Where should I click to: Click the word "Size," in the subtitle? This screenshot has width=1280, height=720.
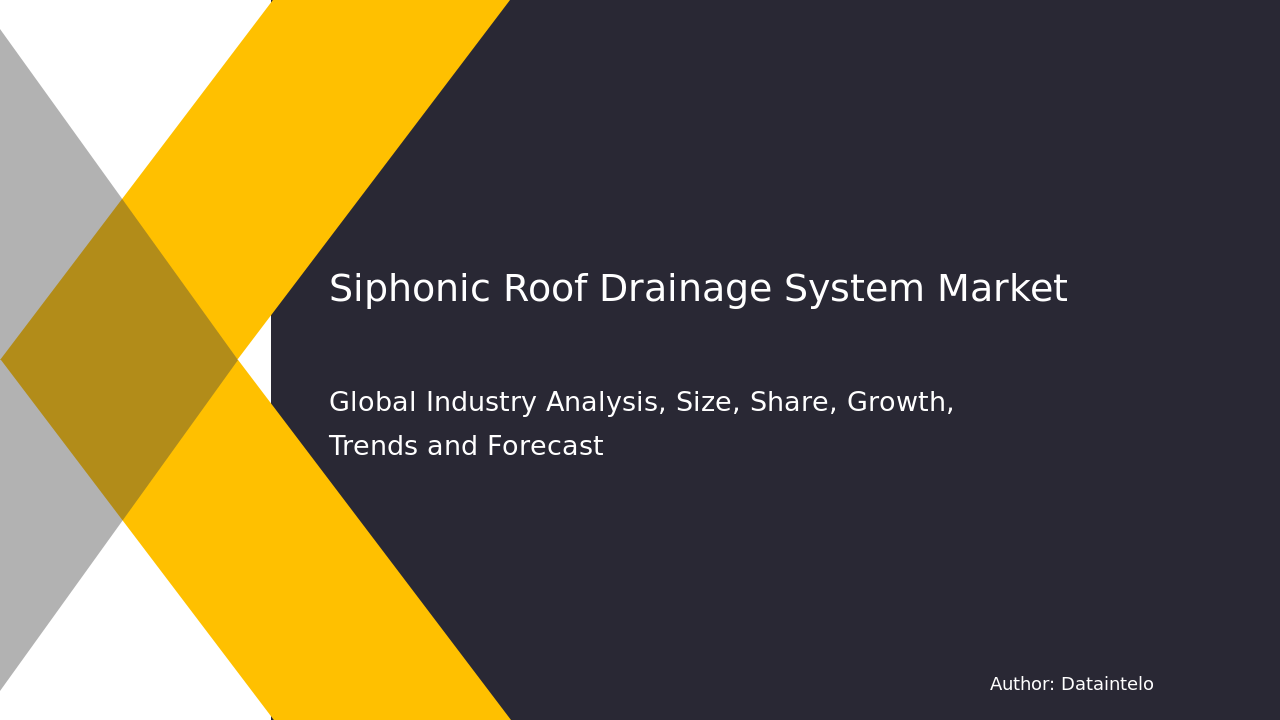(706, 401)
